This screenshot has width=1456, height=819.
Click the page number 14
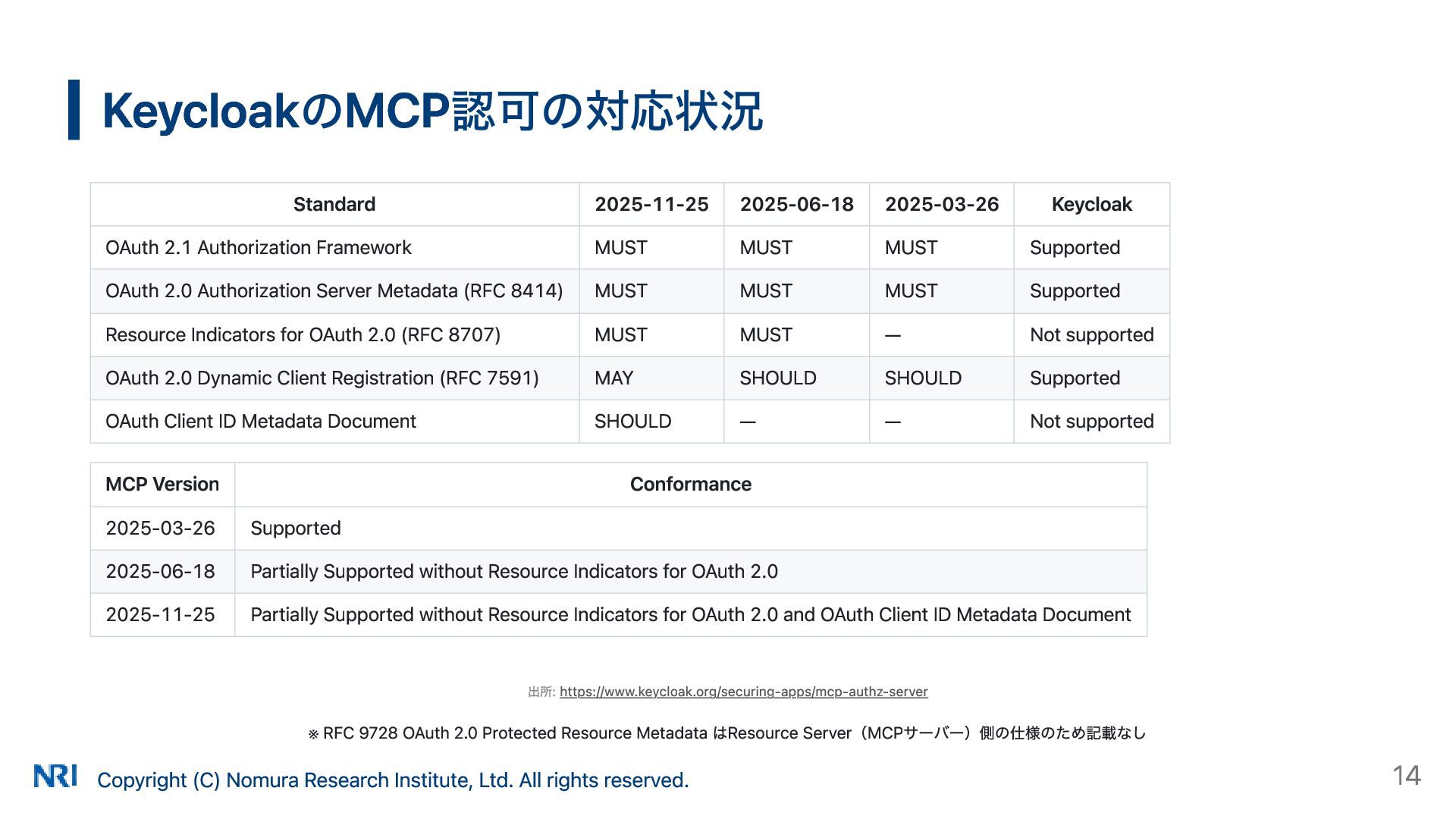(x=1406, y=776)
